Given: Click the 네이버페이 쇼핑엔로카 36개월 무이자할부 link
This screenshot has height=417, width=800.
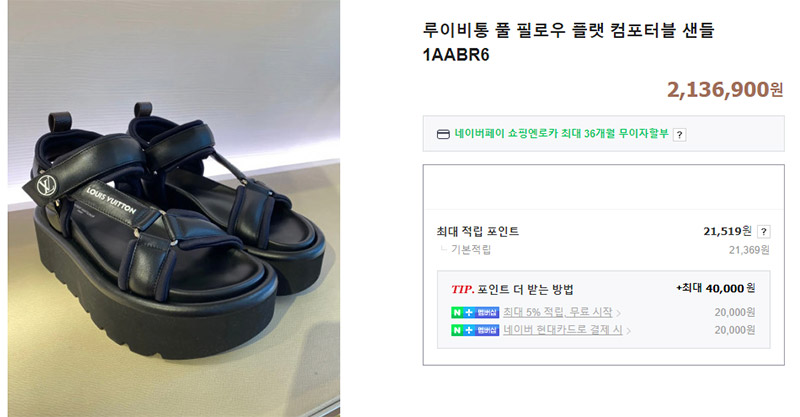Looking at the screenshot, I should [561, 134].
